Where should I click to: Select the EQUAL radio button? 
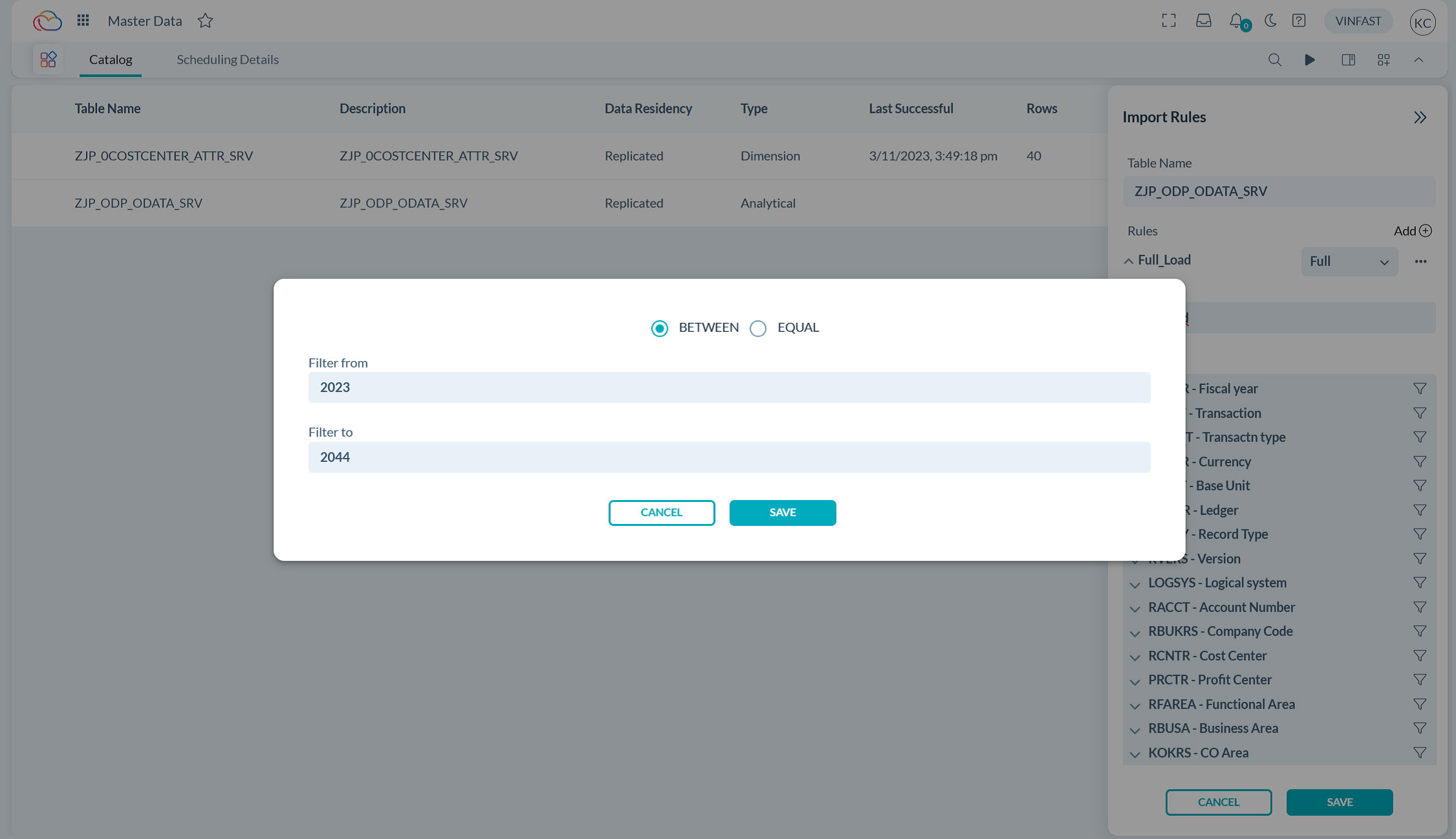[758, 328]
